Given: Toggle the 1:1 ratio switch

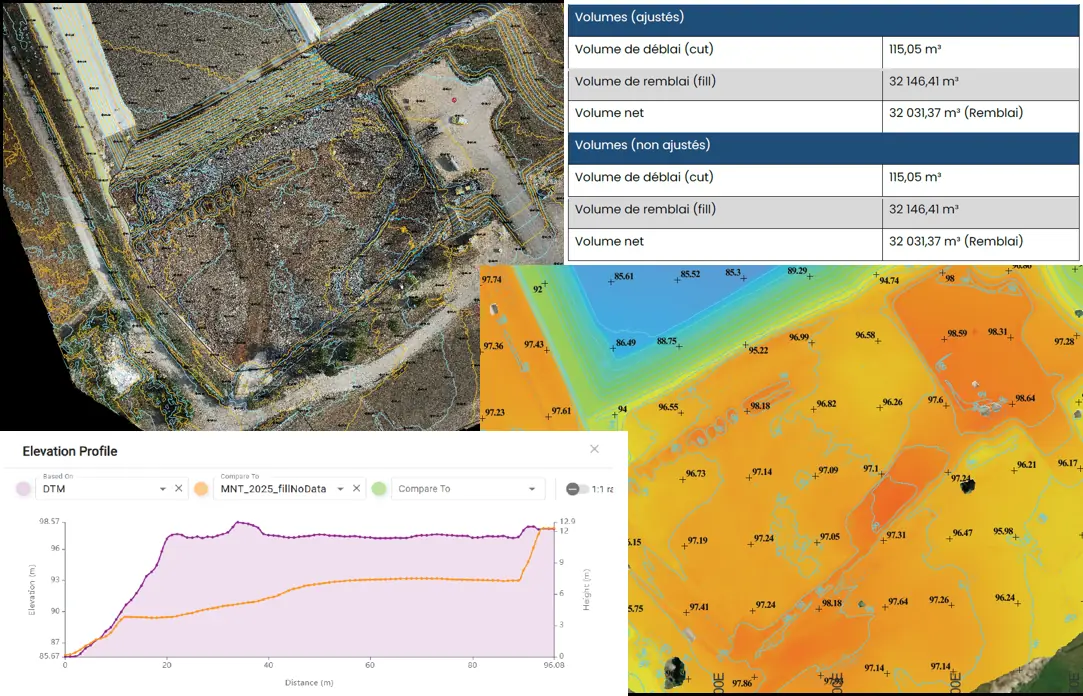Looking at the screenshot, I should (577, 489).
